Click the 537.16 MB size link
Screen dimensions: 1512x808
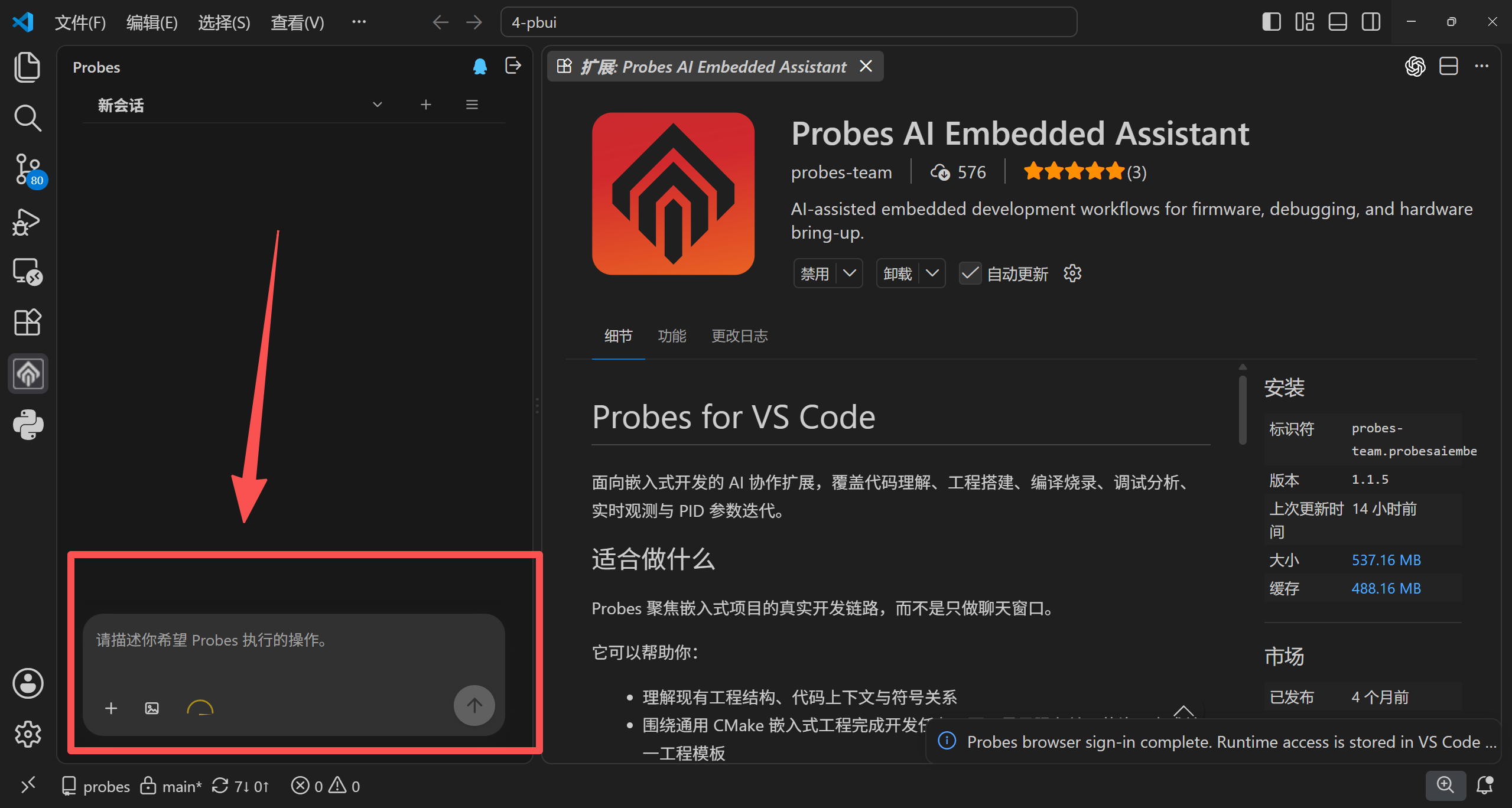[x=1386, y=560]
